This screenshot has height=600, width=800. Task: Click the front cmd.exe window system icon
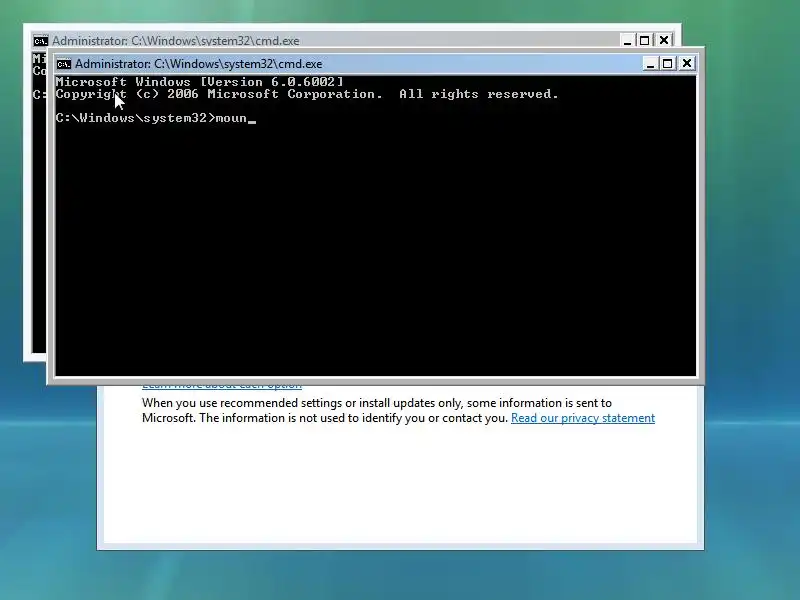(x=64, y=64)
